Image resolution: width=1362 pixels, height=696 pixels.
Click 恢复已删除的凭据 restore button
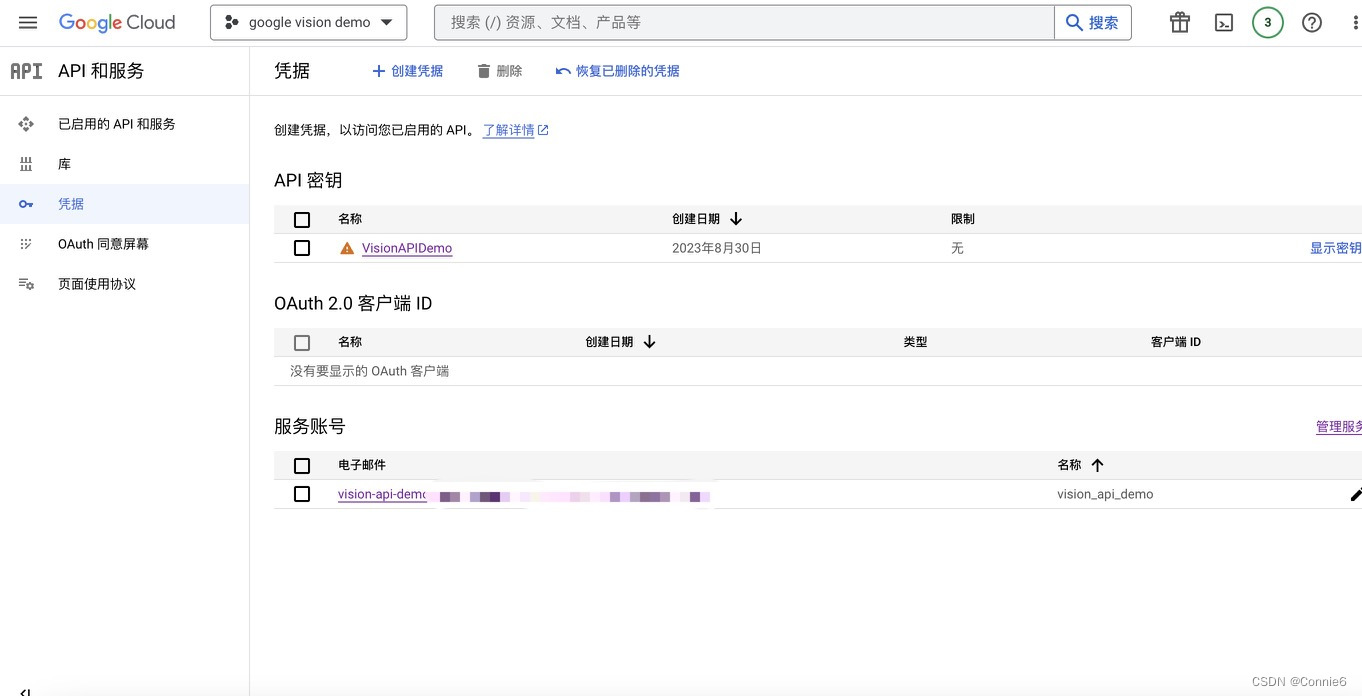(x=617, y=71)
